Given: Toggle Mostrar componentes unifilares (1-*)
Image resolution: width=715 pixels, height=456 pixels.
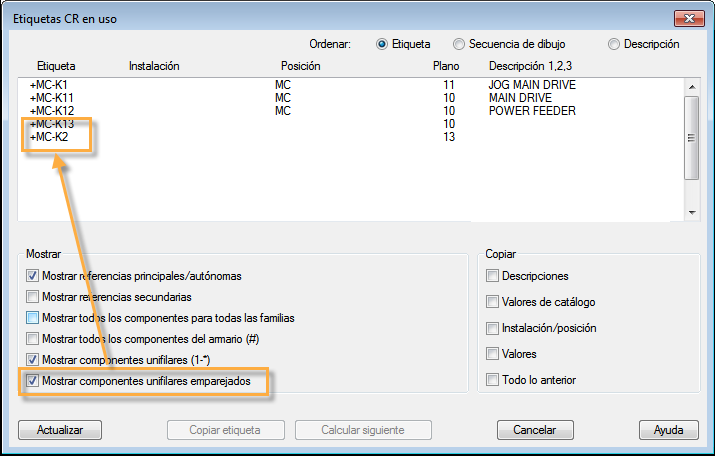Looking at the screenshot, I should [x=33, y=360].
